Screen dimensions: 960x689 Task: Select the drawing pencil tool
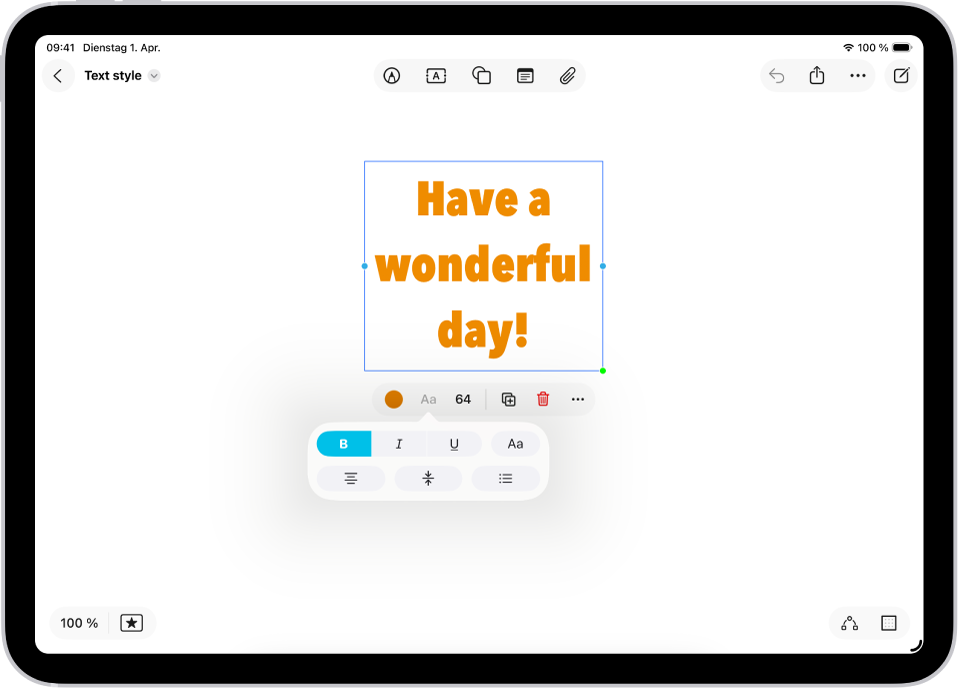pyautogui.click(x=392, y=75)
